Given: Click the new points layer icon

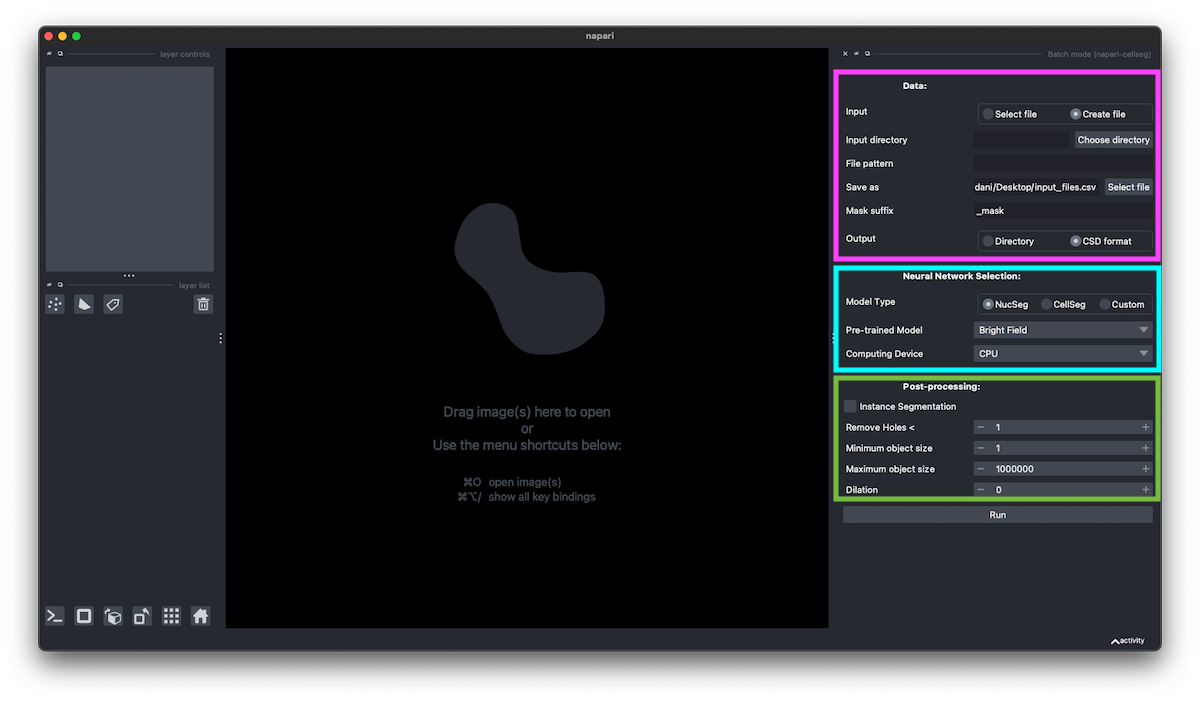Looking at the screenshot, I should (x=55, y=304).
